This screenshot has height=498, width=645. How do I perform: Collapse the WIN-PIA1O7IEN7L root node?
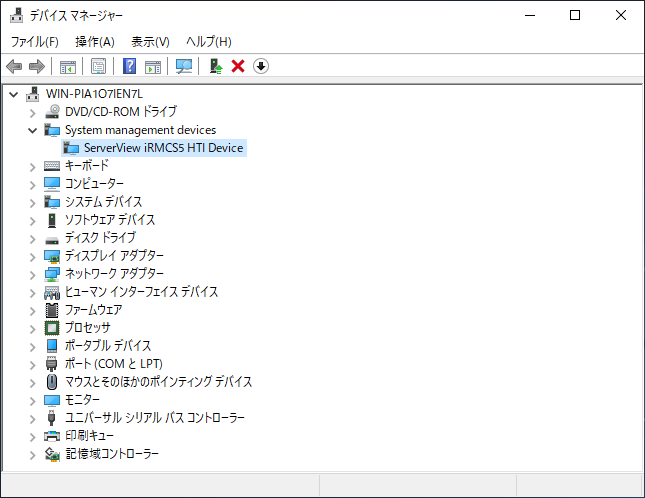(x=14, y=95)
